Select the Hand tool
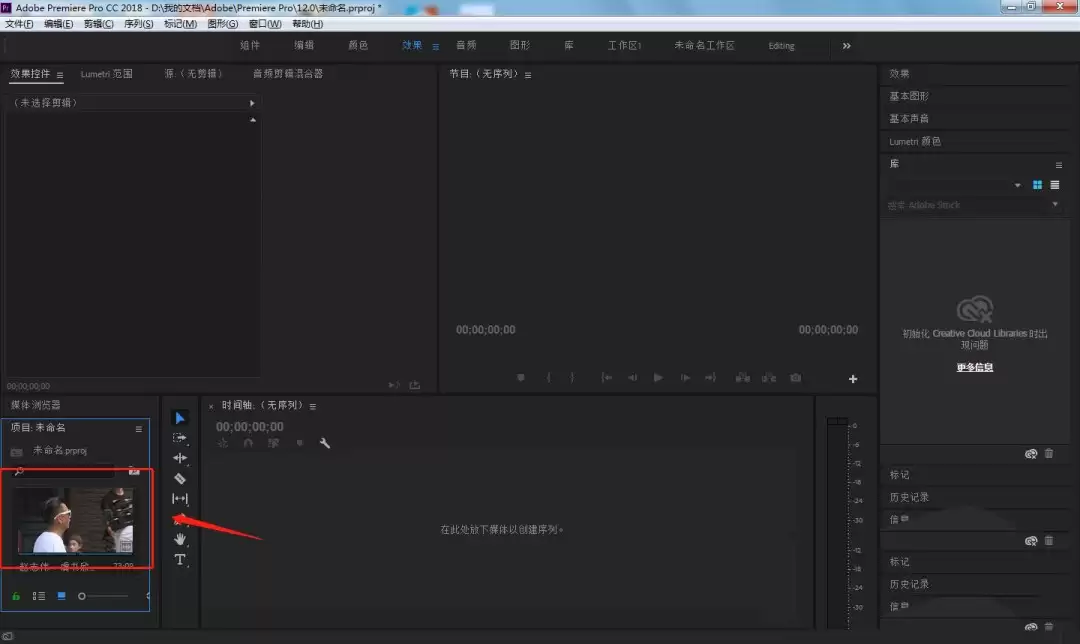This screenshot has width=1080, height=644. 180,539
